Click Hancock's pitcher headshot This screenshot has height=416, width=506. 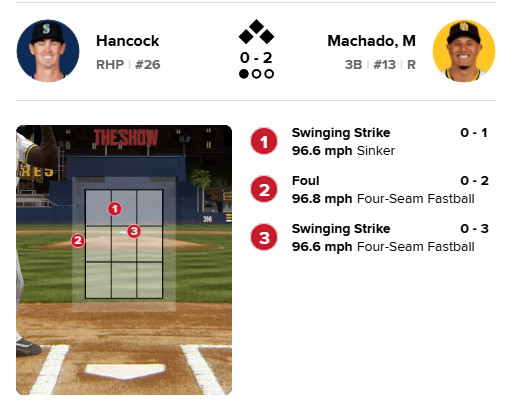[48, 51]
